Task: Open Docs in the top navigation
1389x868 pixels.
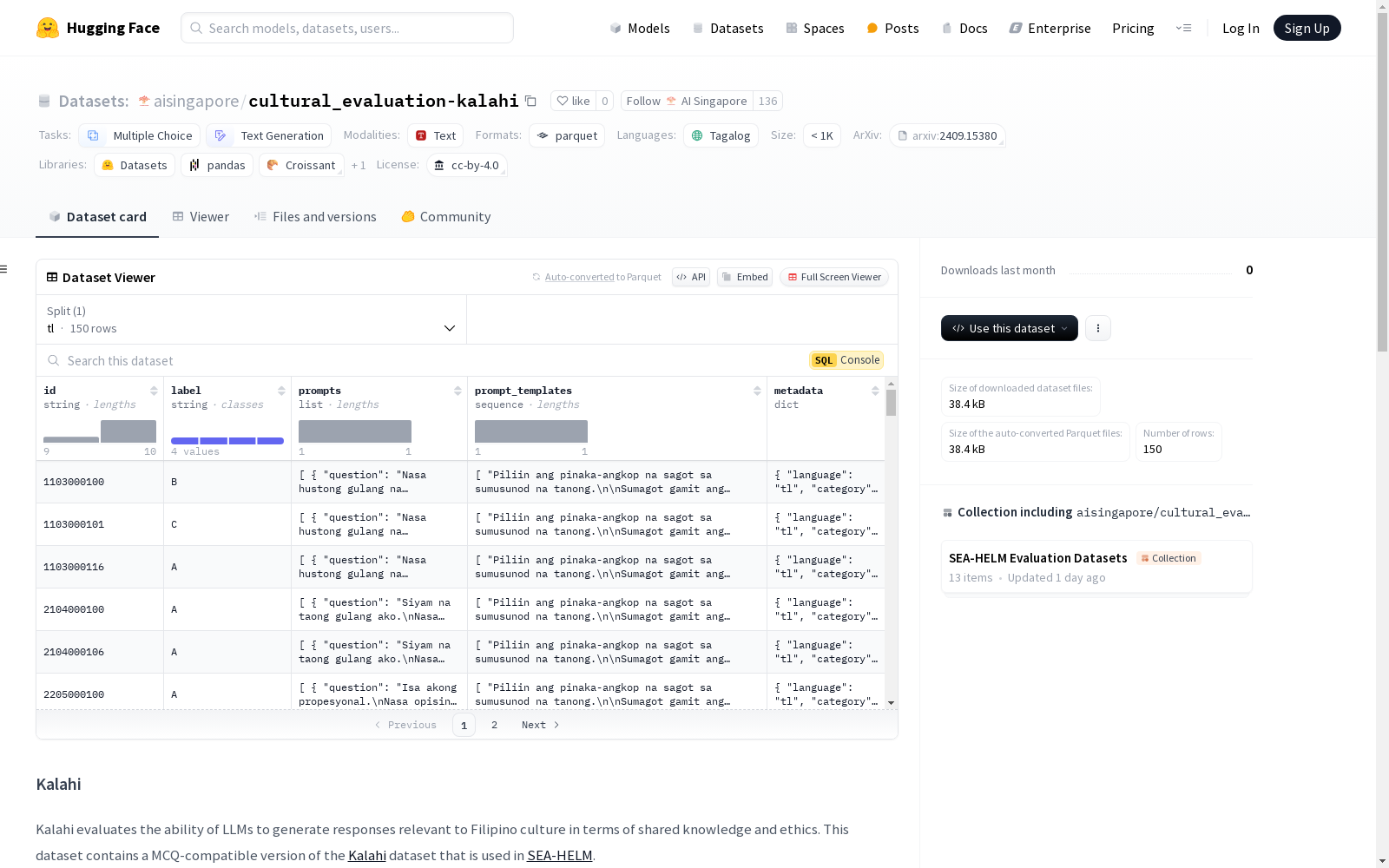Action: (964, 28)
